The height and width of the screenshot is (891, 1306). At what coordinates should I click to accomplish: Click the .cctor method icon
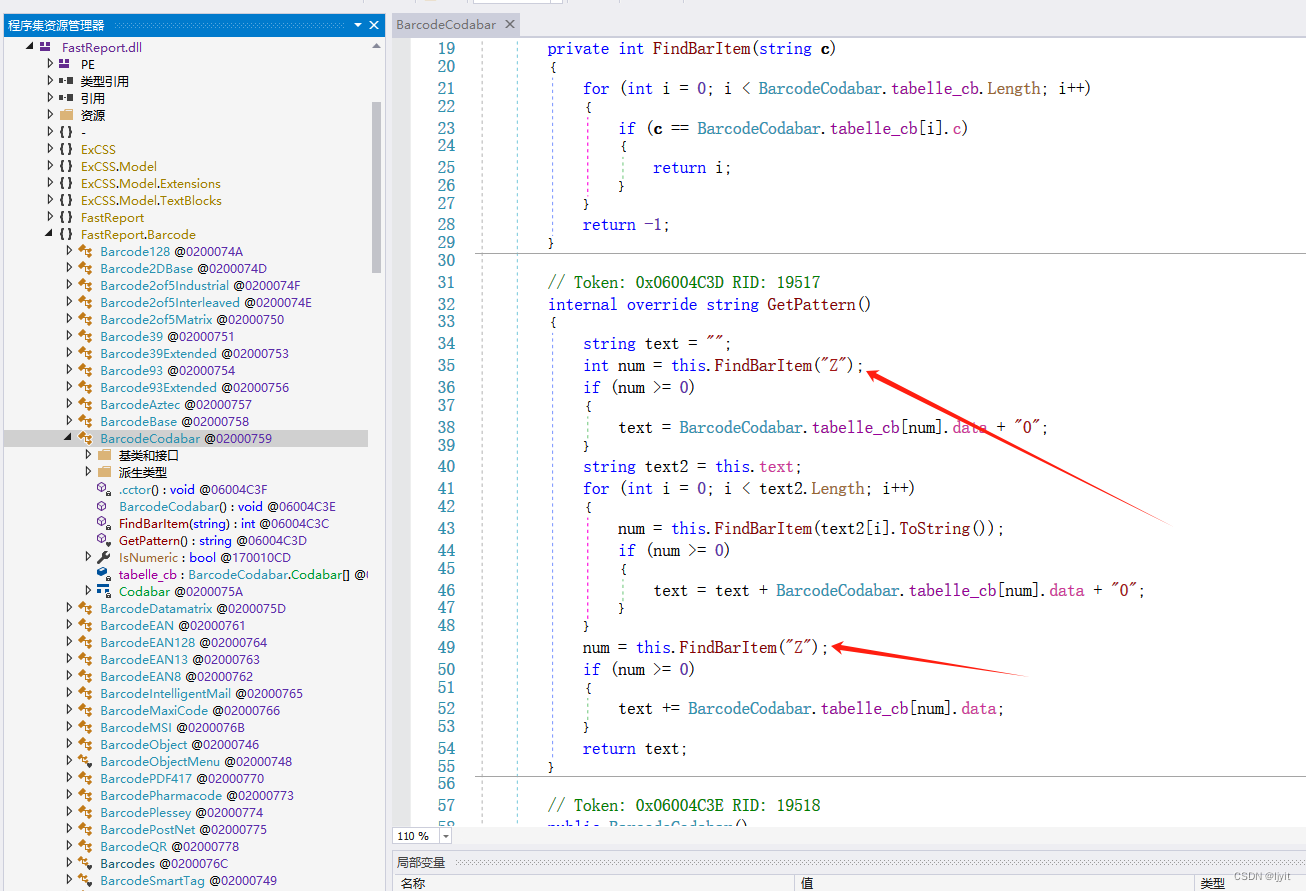[x=104, y=489]
